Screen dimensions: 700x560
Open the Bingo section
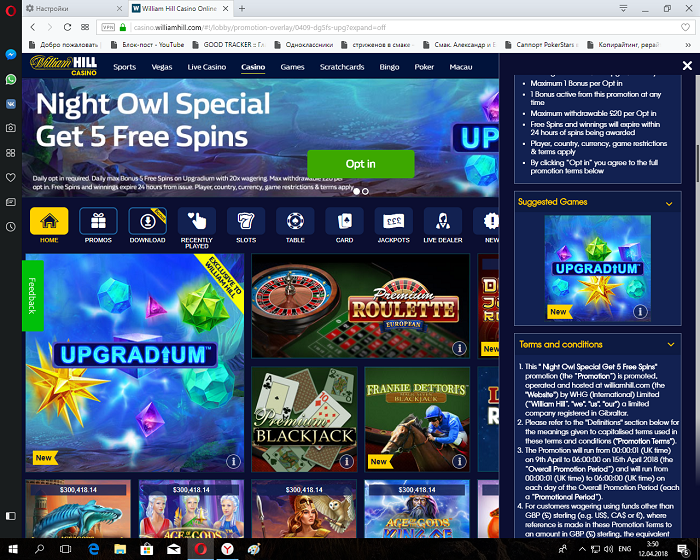pyautogui.click(x=389, y=67)
